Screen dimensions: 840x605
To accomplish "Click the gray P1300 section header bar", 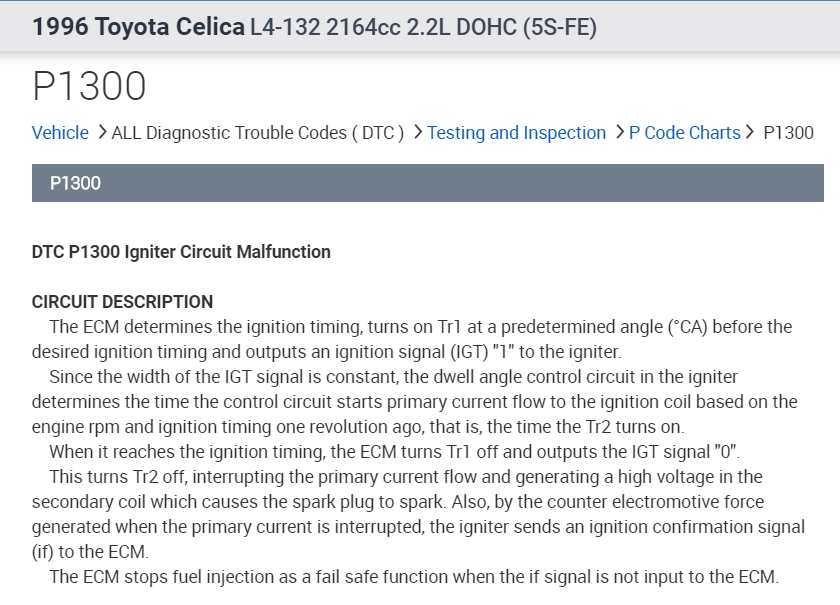I will (x=427, y=184).
